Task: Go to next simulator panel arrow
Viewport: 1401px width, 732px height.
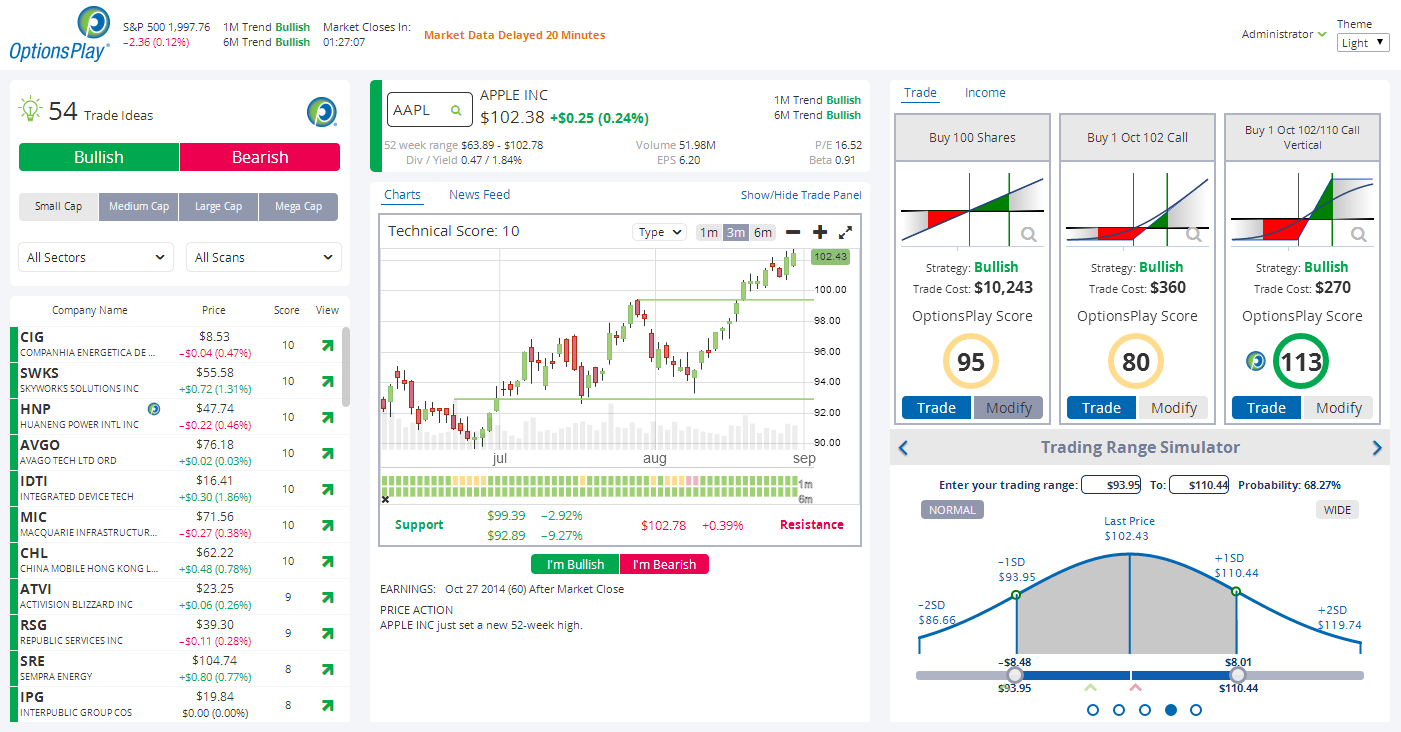Action: click(x=1377, y=448)
